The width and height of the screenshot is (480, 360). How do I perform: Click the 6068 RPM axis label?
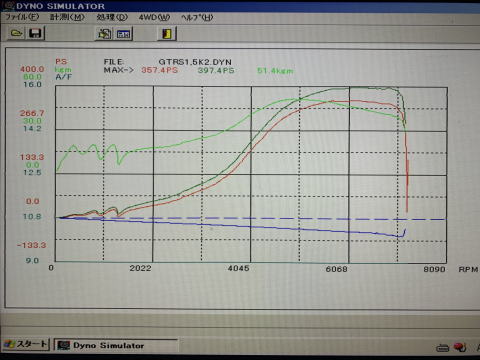pos(336,269)
